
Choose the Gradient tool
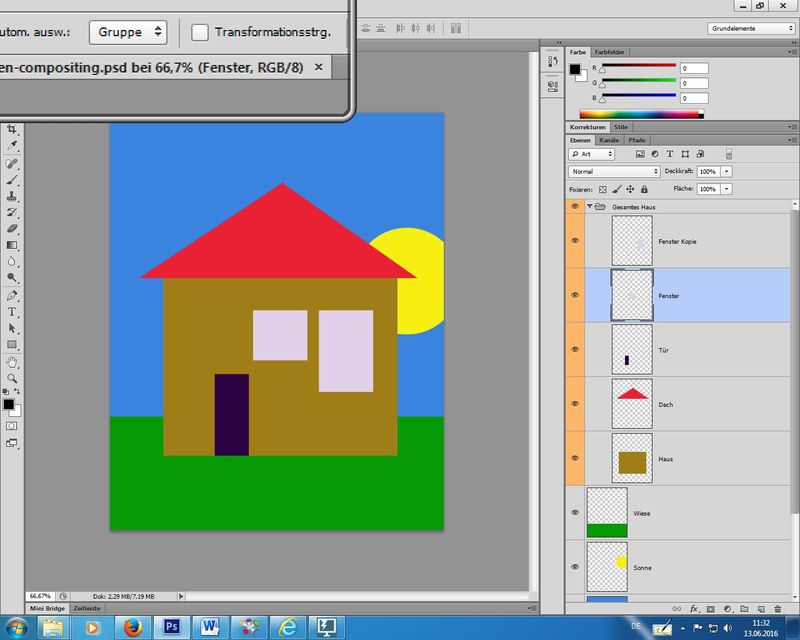12,244
